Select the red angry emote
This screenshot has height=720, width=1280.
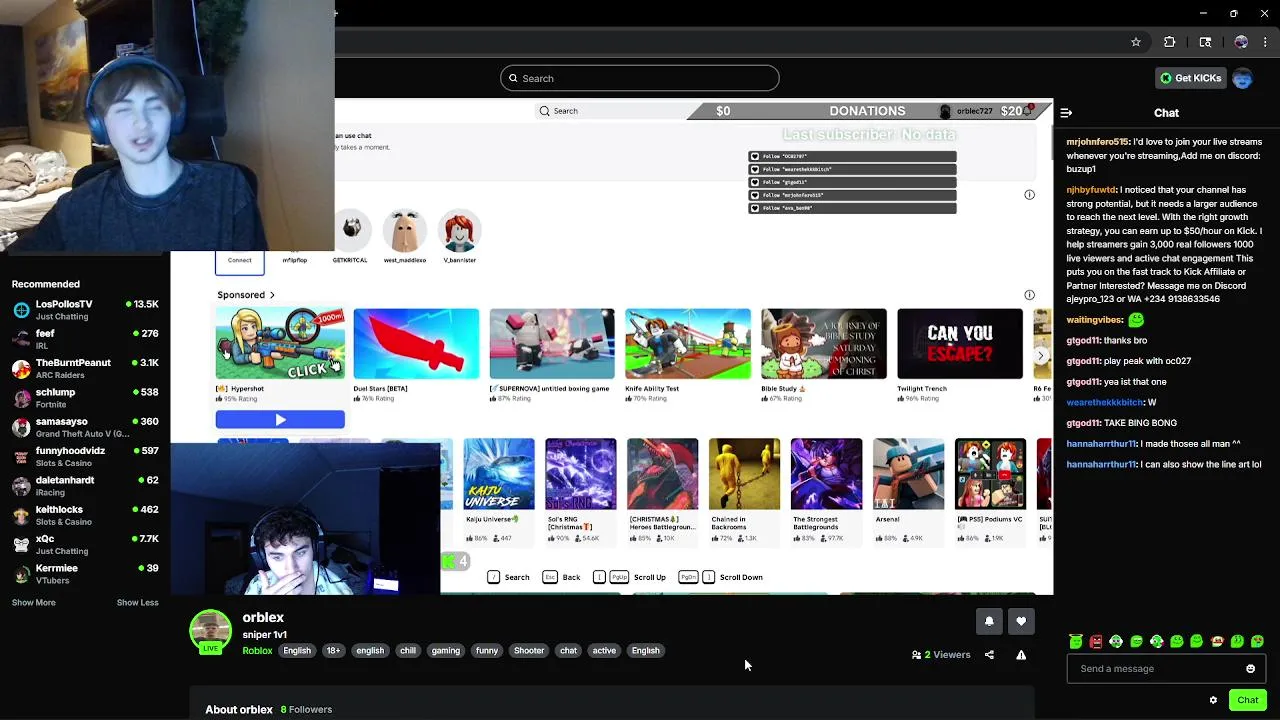1096,641
